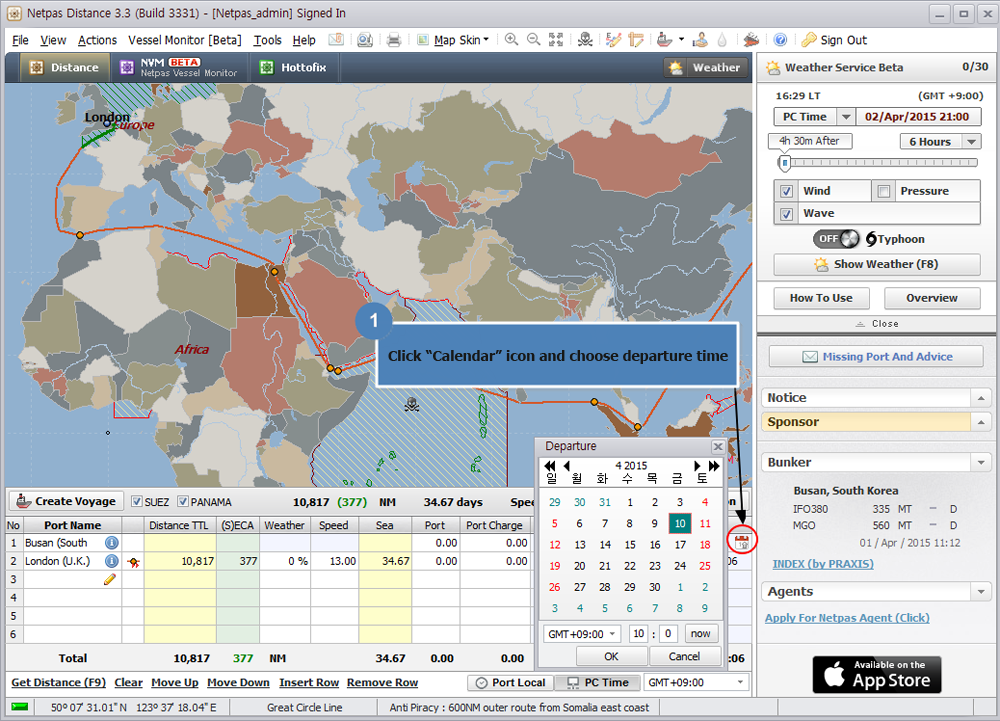
Task: Switch to NVM Netpas Vessel Monitor tab
Action: point(179,68)
